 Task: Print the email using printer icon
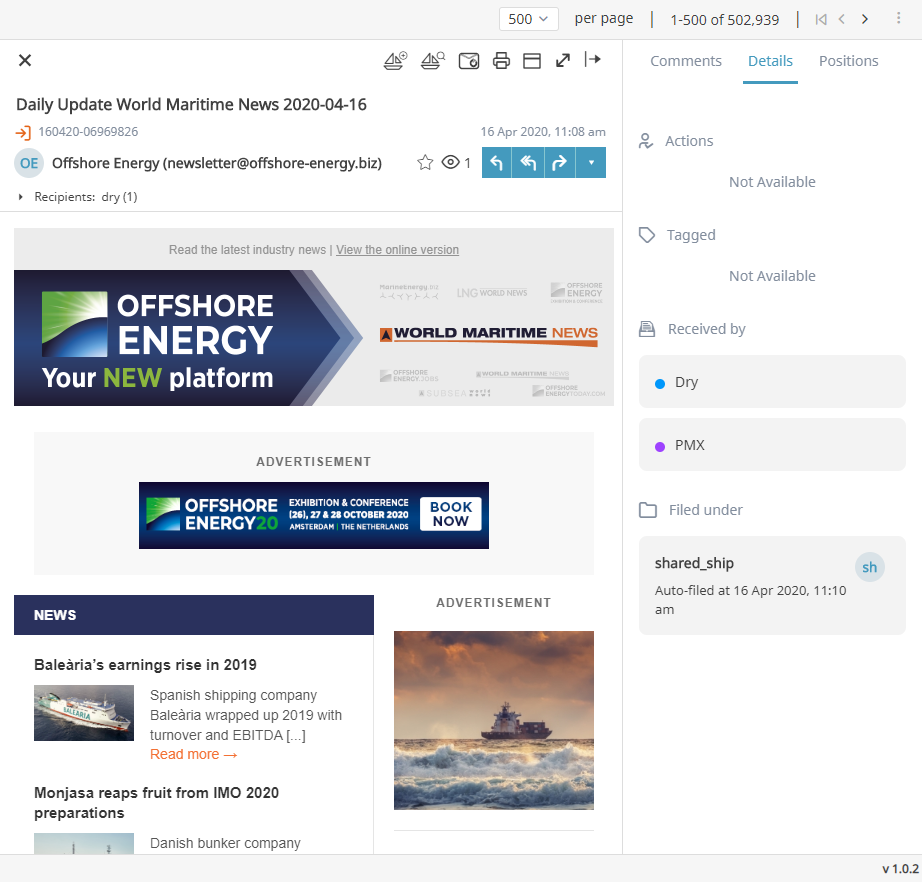tap(501, 61)
